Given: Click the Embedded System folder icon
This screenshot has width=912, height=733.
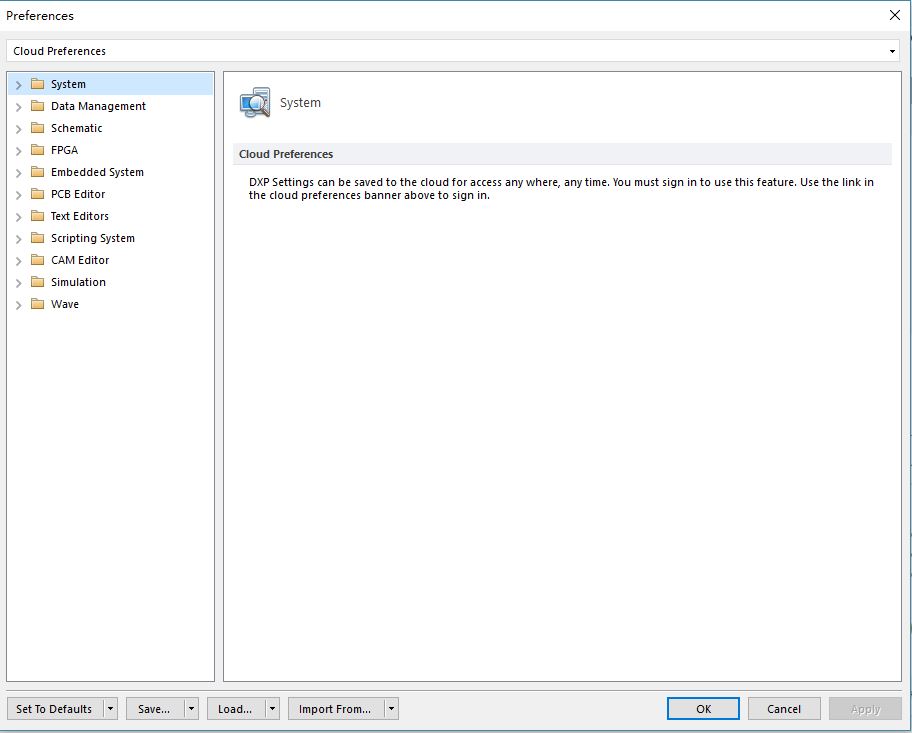Looking at the screenshot, I should (38, 172).
